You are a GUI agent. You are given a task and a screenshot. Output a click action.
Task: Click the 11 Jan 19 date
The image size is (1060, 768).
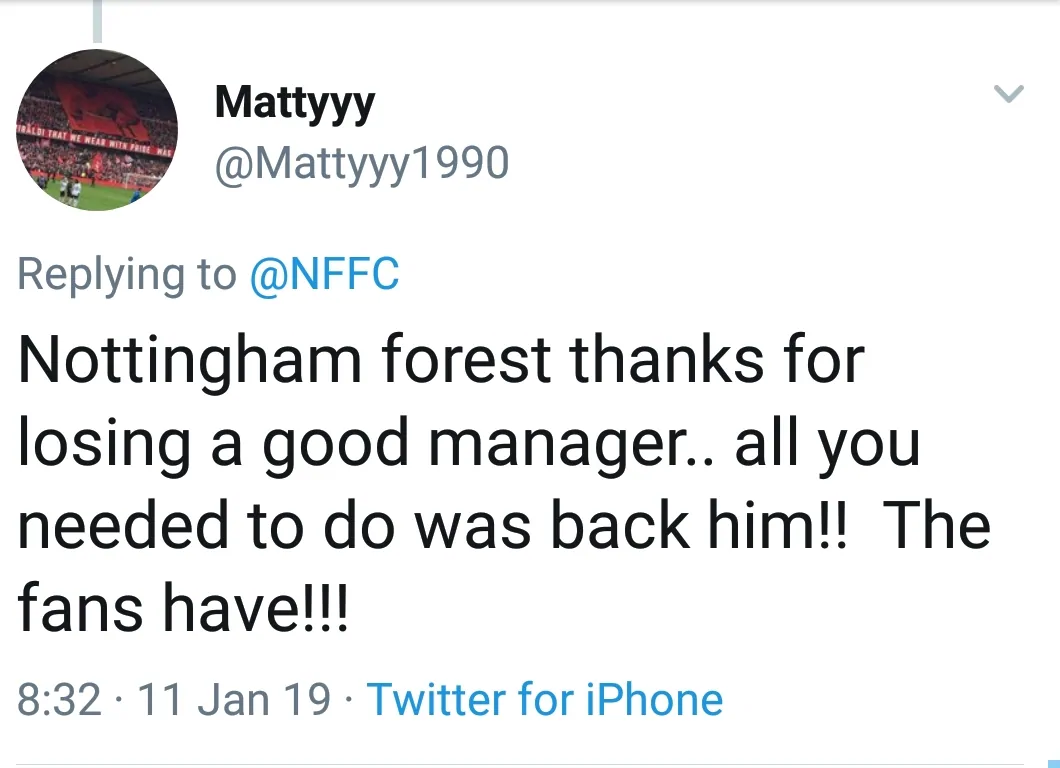coord(235,699)
